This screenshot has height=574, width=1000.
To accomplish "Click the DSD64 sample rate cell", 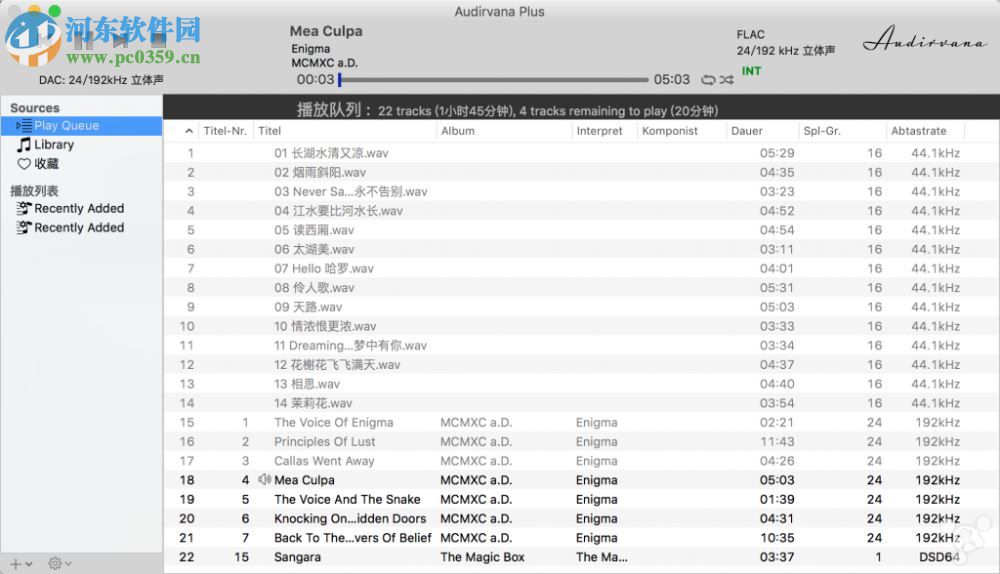I will tap(939, 557).
